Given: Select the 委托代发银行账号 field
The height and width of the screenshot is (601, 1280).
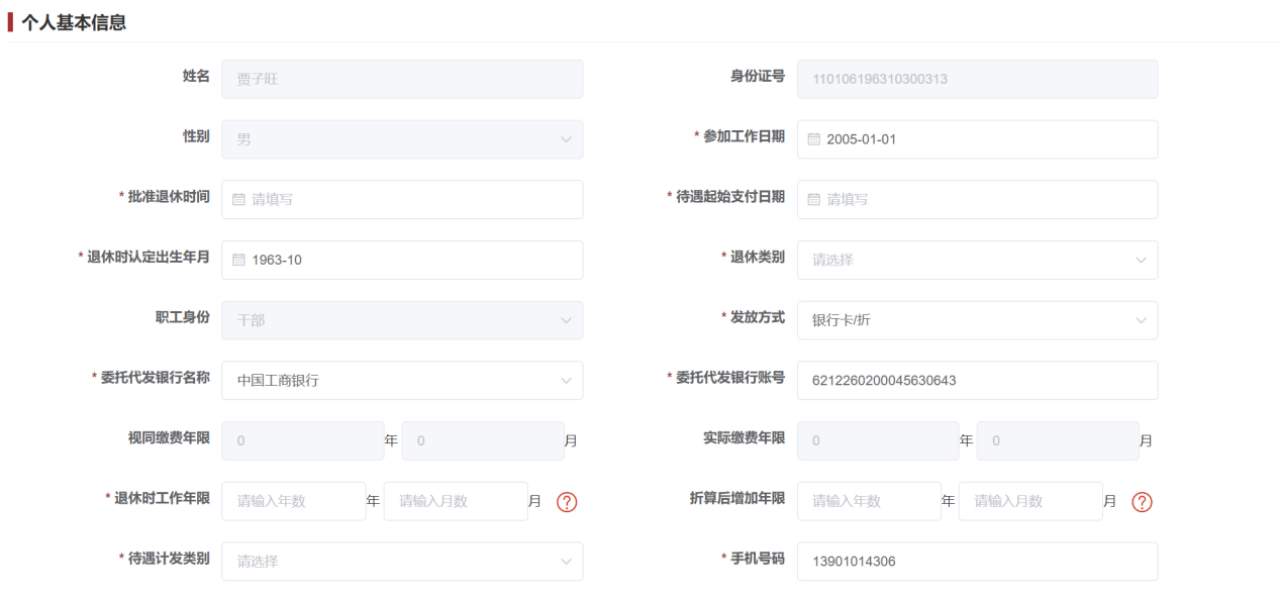Looking at the screenshot, I should click(977, 380).
